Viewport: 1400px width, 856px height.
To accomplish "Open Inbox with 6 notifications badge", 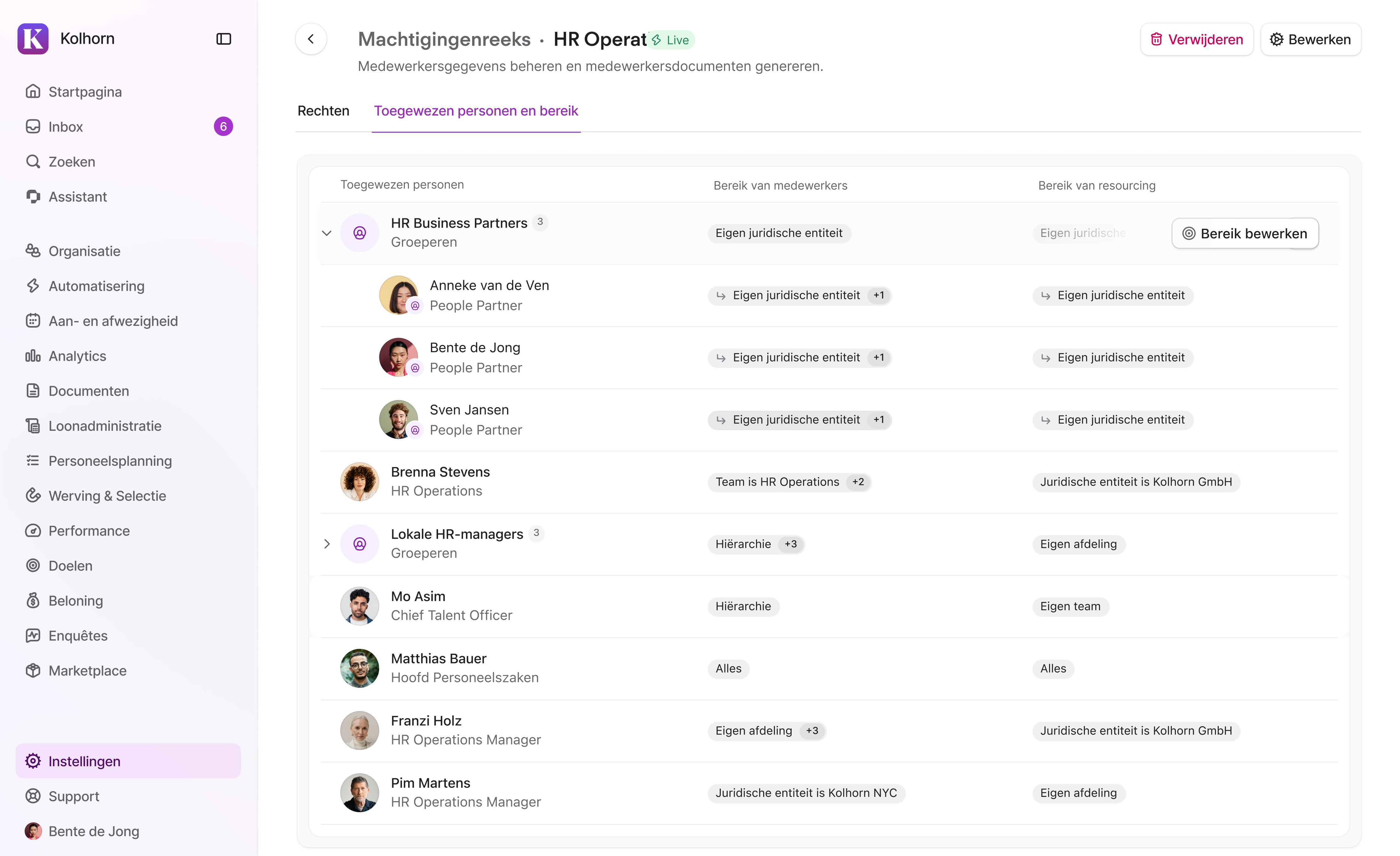I will [65, 127].
